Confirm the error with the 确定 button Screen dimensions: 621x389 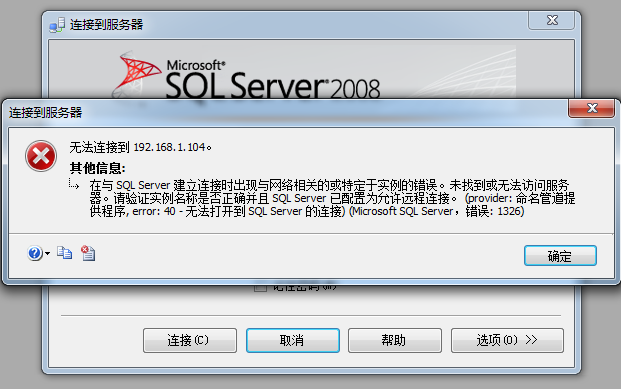click(560, 256)
